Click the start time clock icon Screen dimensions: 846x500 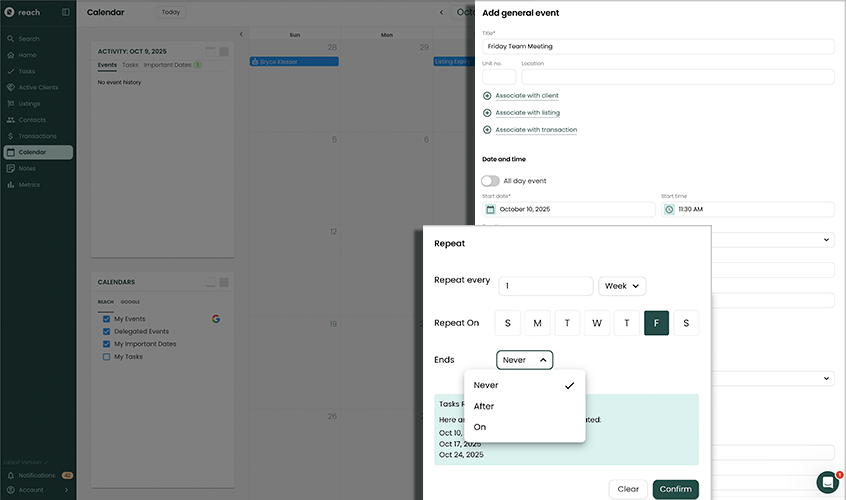click(669, 210)
